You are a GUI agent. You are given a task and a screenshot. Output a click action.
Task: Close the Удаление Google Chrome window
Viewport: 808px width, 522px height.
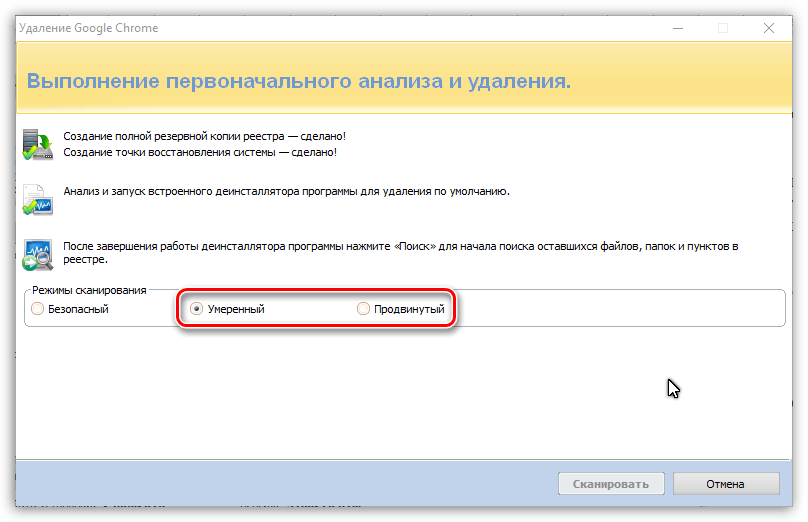click(769, 28)
